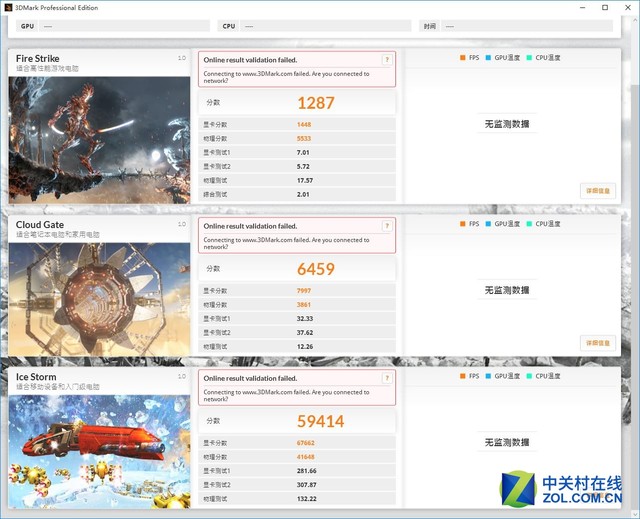Click Fire Strike graphics score 1448
The height and width of the screenshot is (519, 640).
pos(304,124)
